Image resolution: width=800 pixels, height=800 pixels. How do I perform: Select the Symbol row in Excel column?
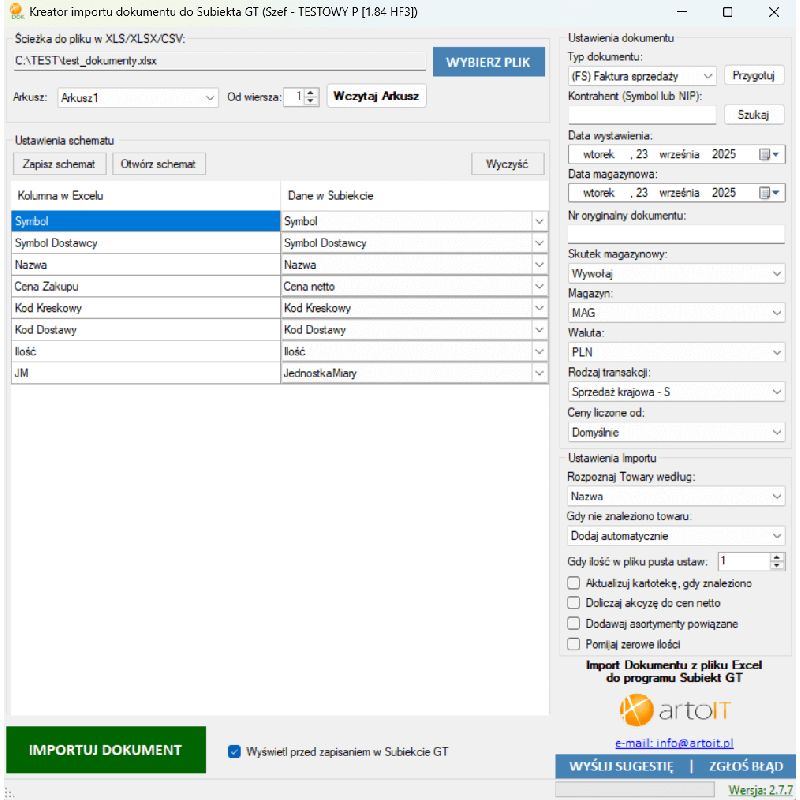(x=144, y=221)
